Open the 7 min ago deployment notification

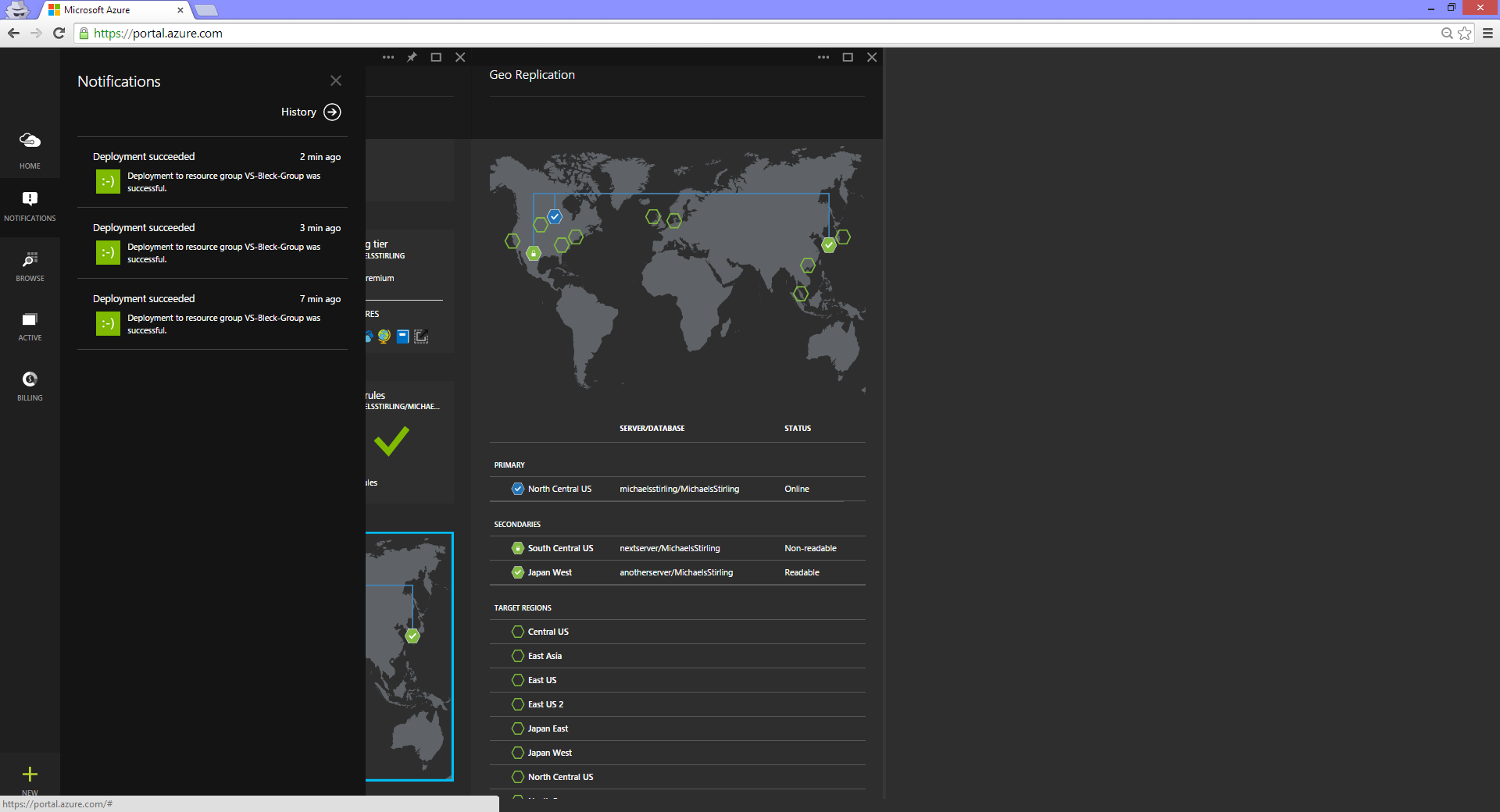click(x=212, y=314)
